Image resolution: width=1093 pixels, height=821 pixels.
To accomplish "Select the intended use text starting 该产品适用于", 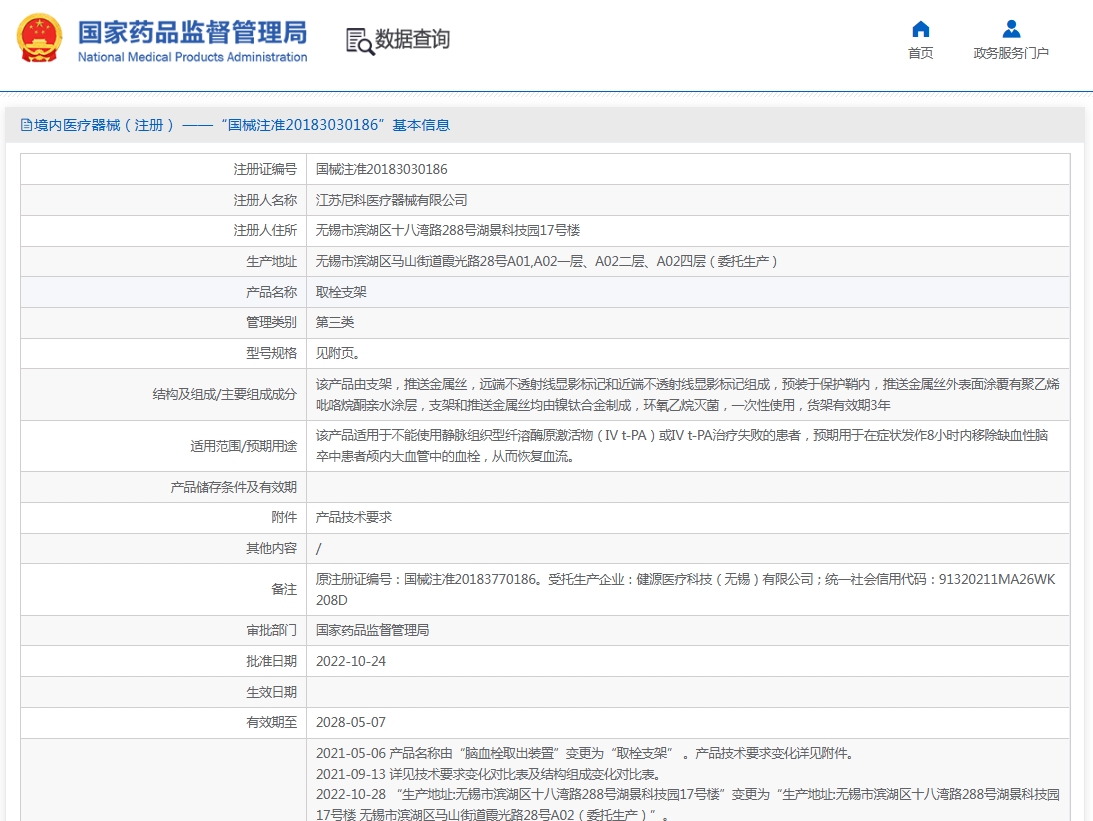I will click(682, 446).
